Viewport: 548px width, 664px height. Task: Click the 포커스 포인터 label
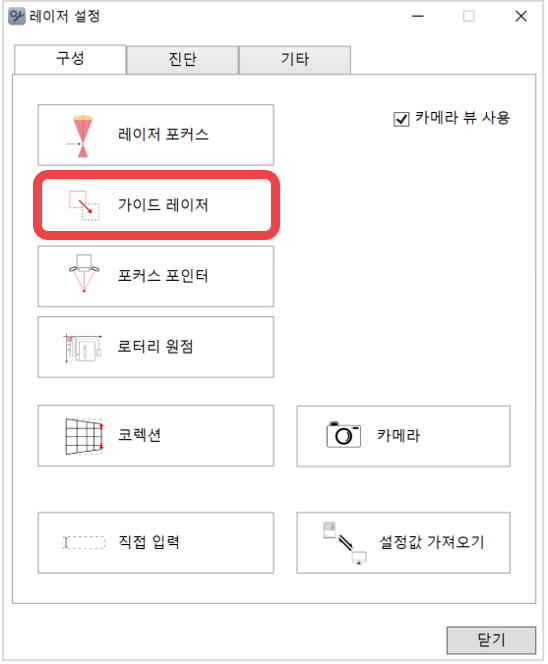[x=163, y=276]
